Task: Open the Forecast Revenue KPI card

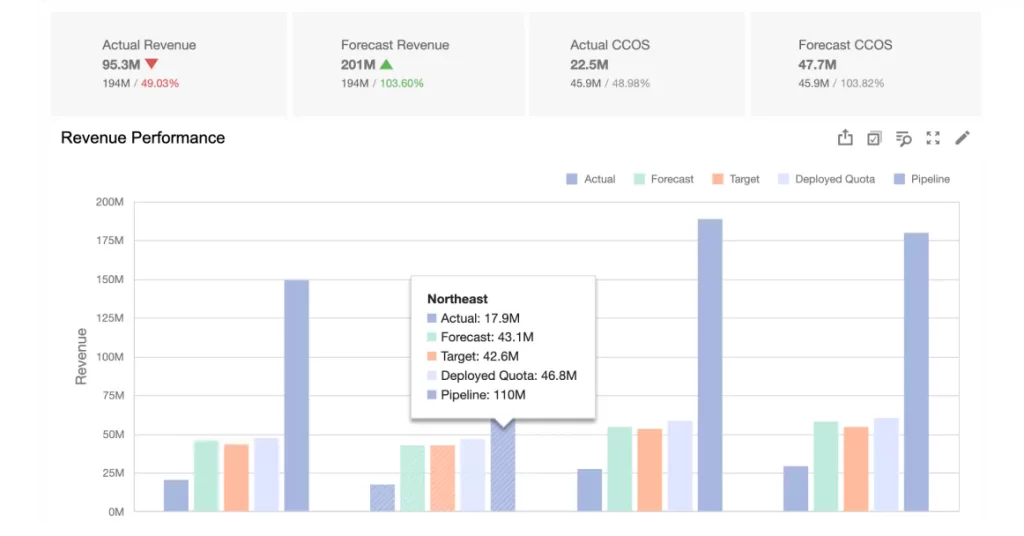Action: pos(408,64)
